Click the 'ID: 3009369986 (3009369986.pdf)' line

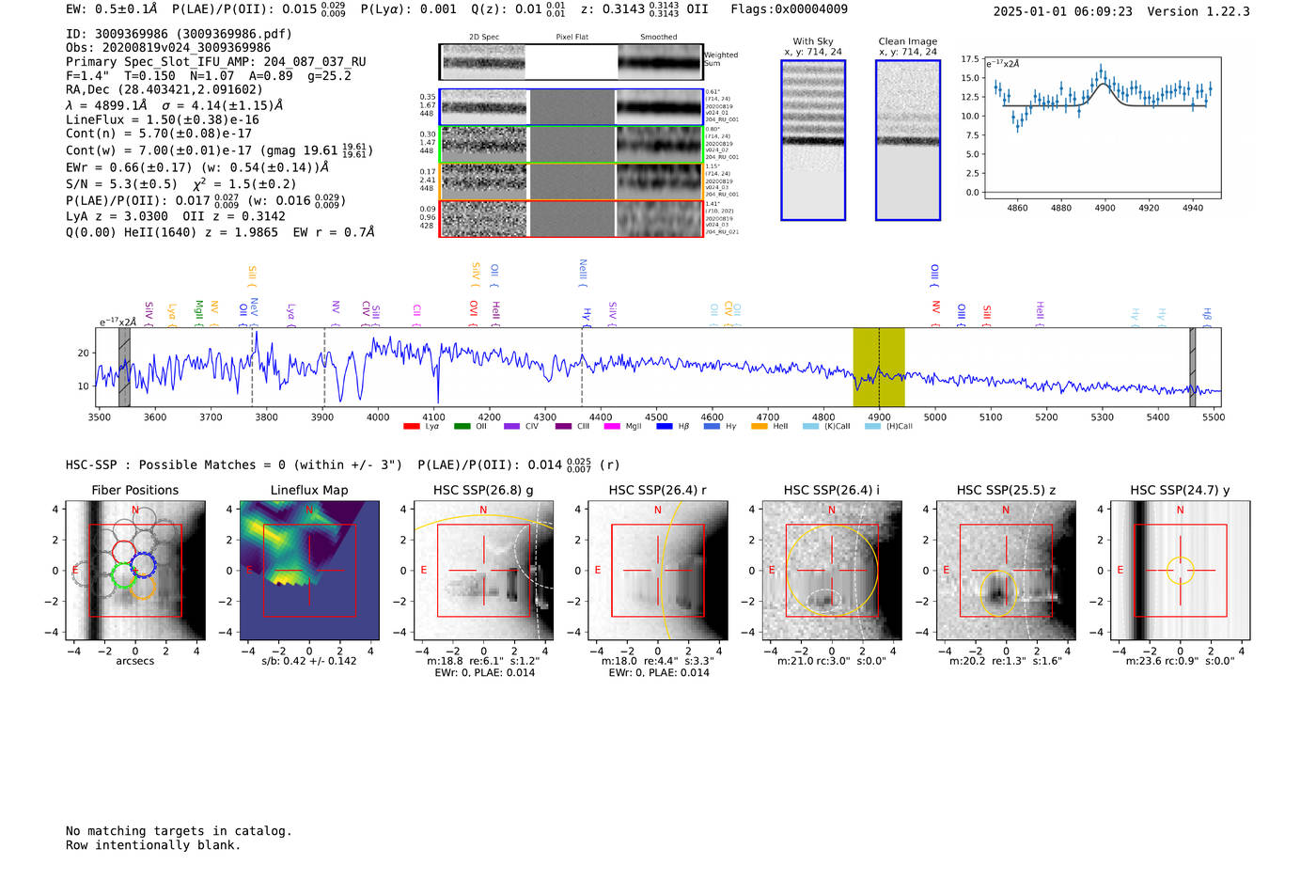[x=179, y=34]
